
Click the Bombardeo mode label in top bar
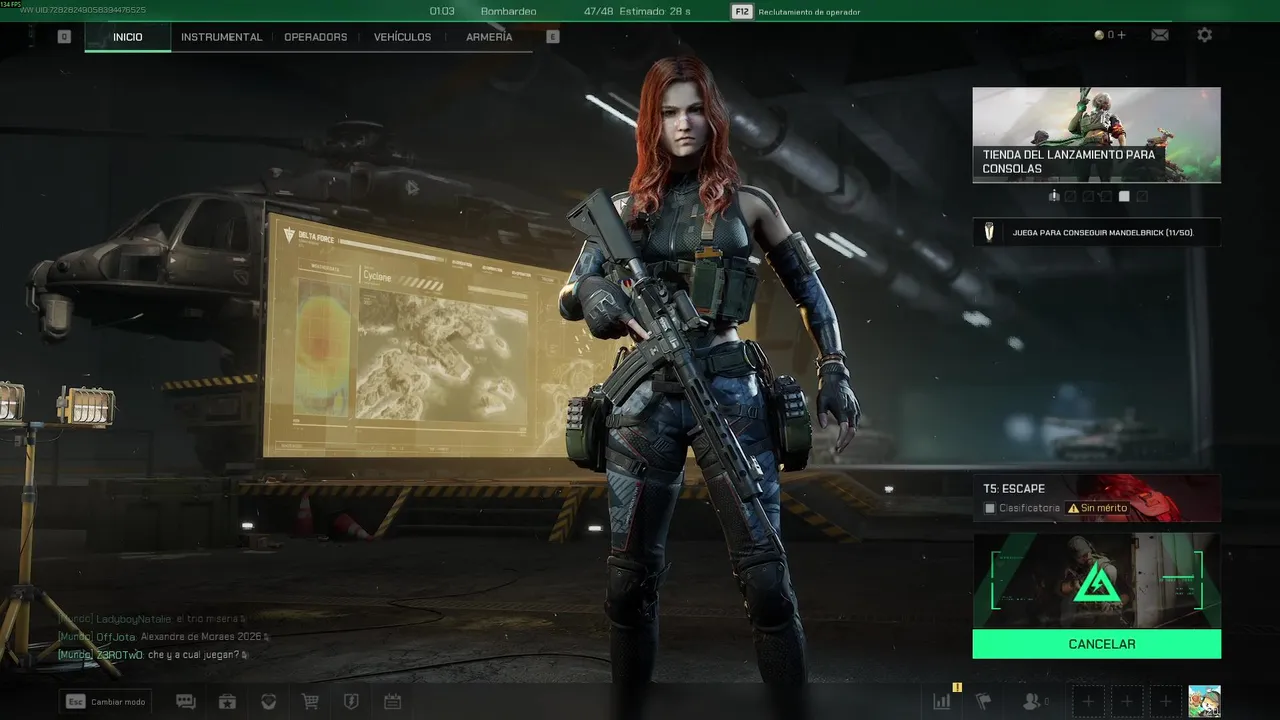pyautogui.click(x=508, y=12)
